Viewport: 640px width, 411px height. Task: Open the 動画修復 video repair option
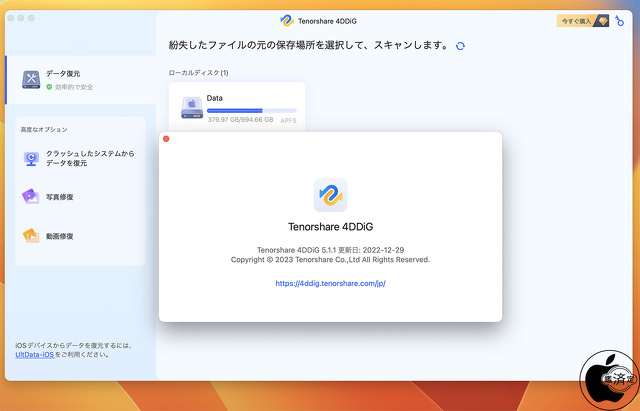(80, 236)
